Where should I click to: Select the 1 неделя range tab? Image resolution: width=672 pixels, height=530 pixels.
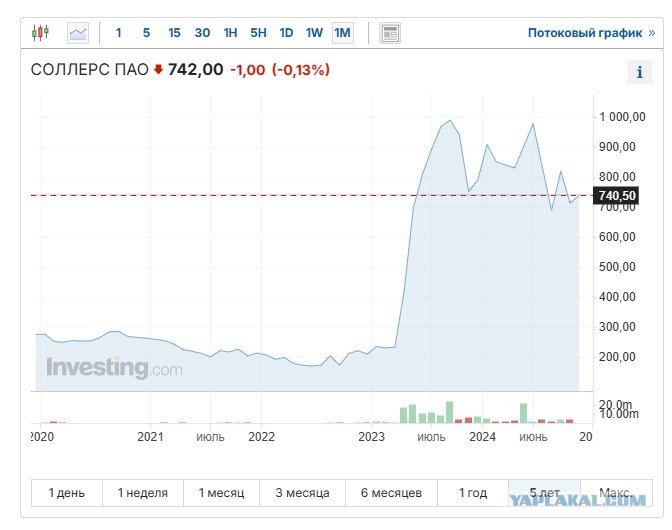[x=143, y=493]
